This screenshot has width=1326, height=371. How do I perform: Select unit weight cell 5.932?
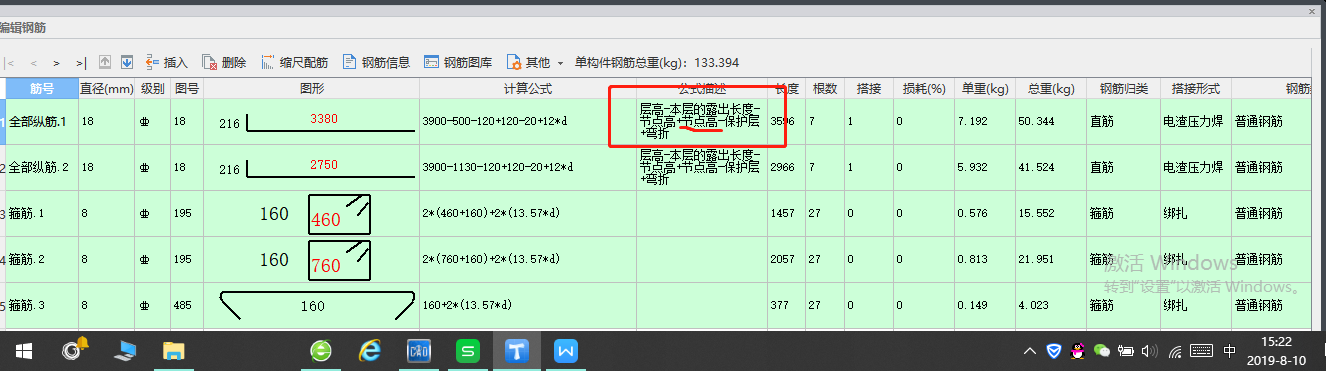click(985, 168)
